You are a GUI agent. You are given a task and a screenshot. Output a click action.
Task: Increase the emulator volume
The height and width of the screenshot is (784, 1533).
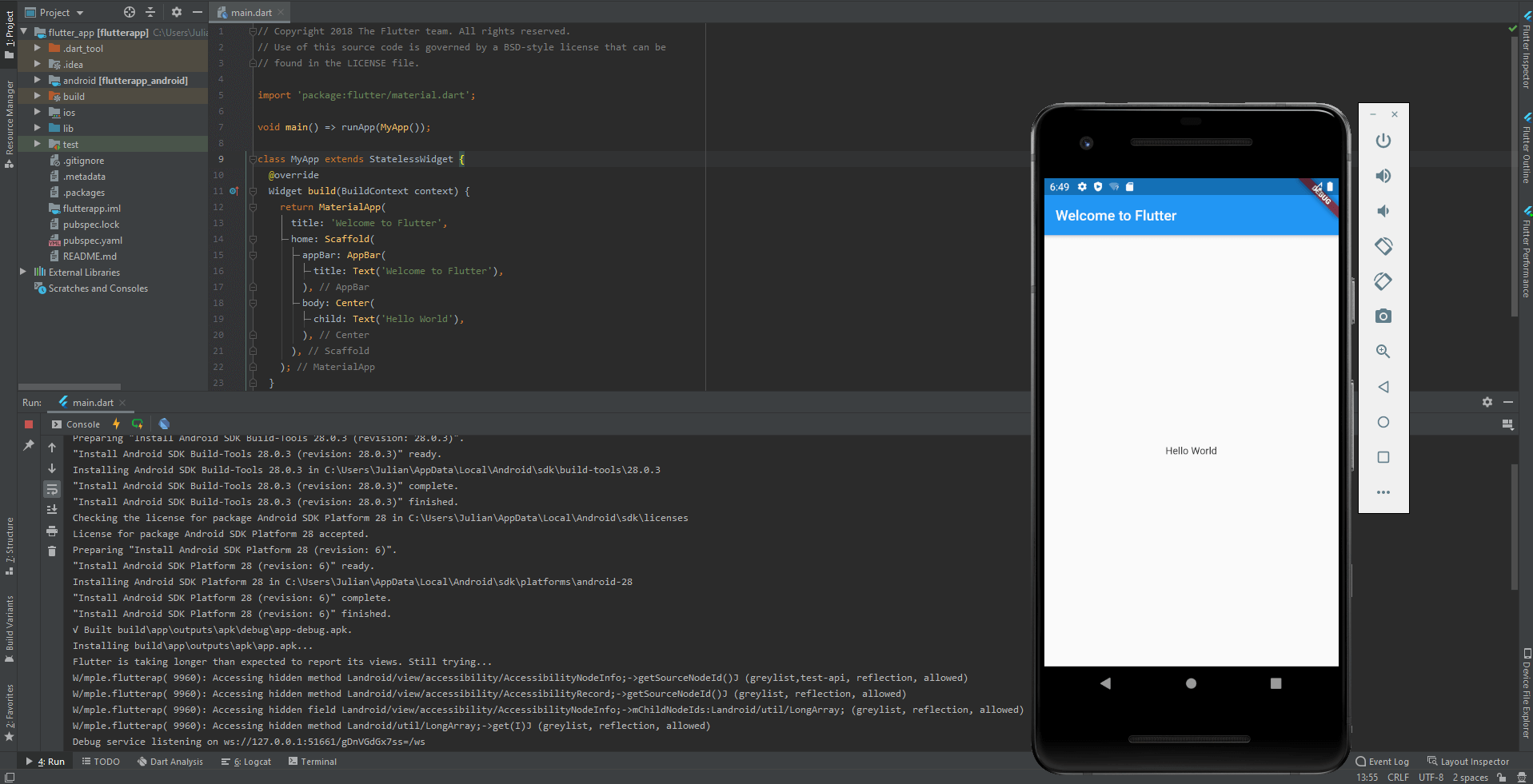[1383, 176]
